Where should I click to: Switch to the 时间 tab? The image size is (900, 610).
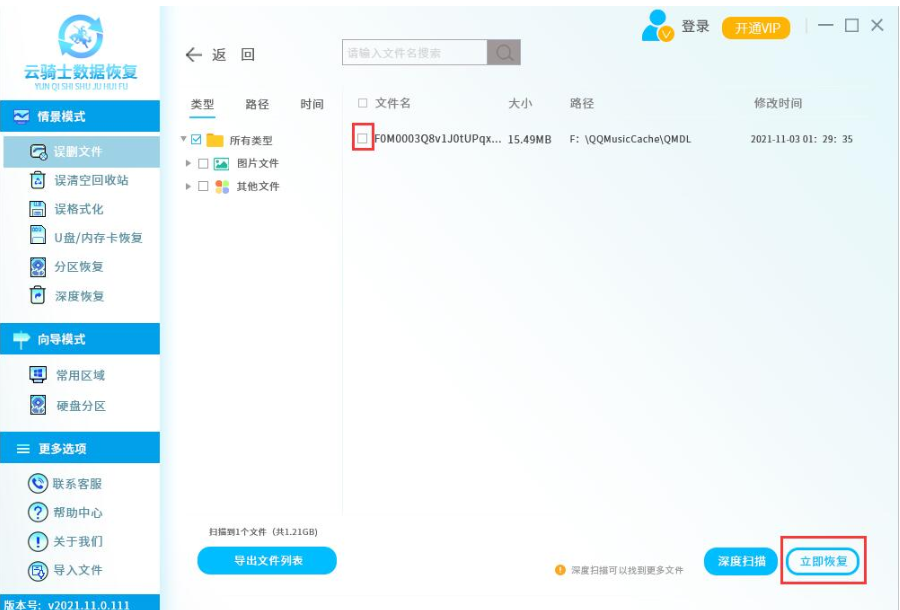[x=312, y=104]
